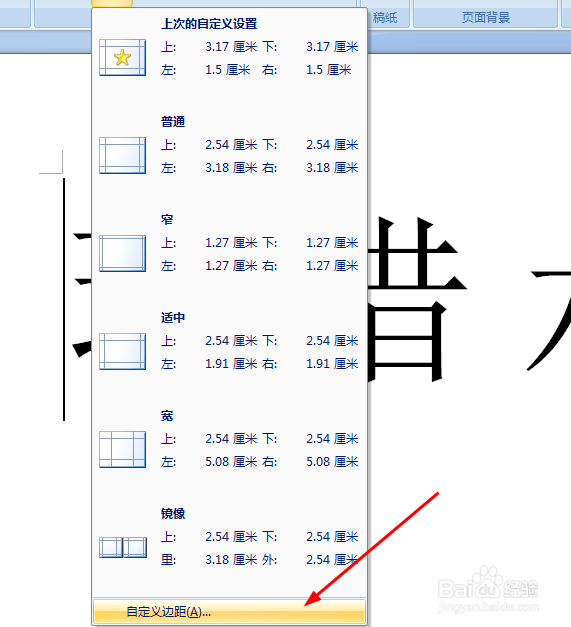This screenshot has height=627, width=571.
Task: Click 右: 1.91 厘米 under 适中
Action: (310, 364)
